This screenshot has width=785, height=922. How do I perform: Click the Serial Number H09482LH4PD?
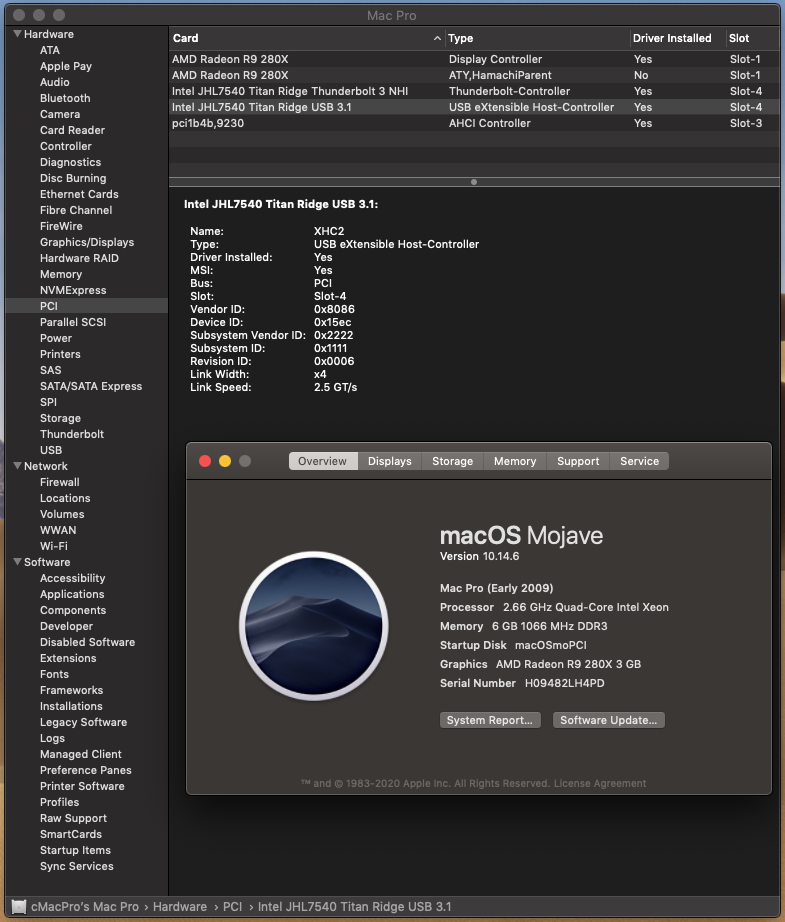[x=564, y=683]
